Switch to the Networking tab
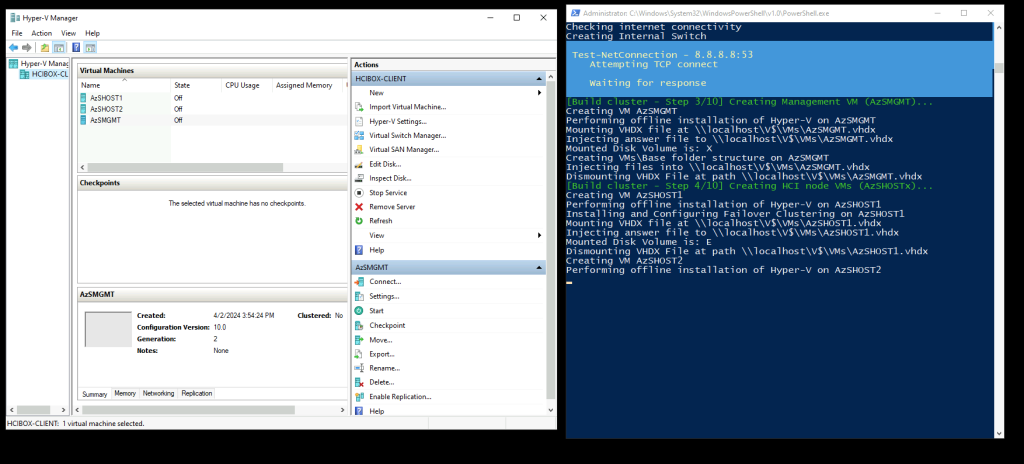Screen dimensions: 1024x464 (159, 393)
